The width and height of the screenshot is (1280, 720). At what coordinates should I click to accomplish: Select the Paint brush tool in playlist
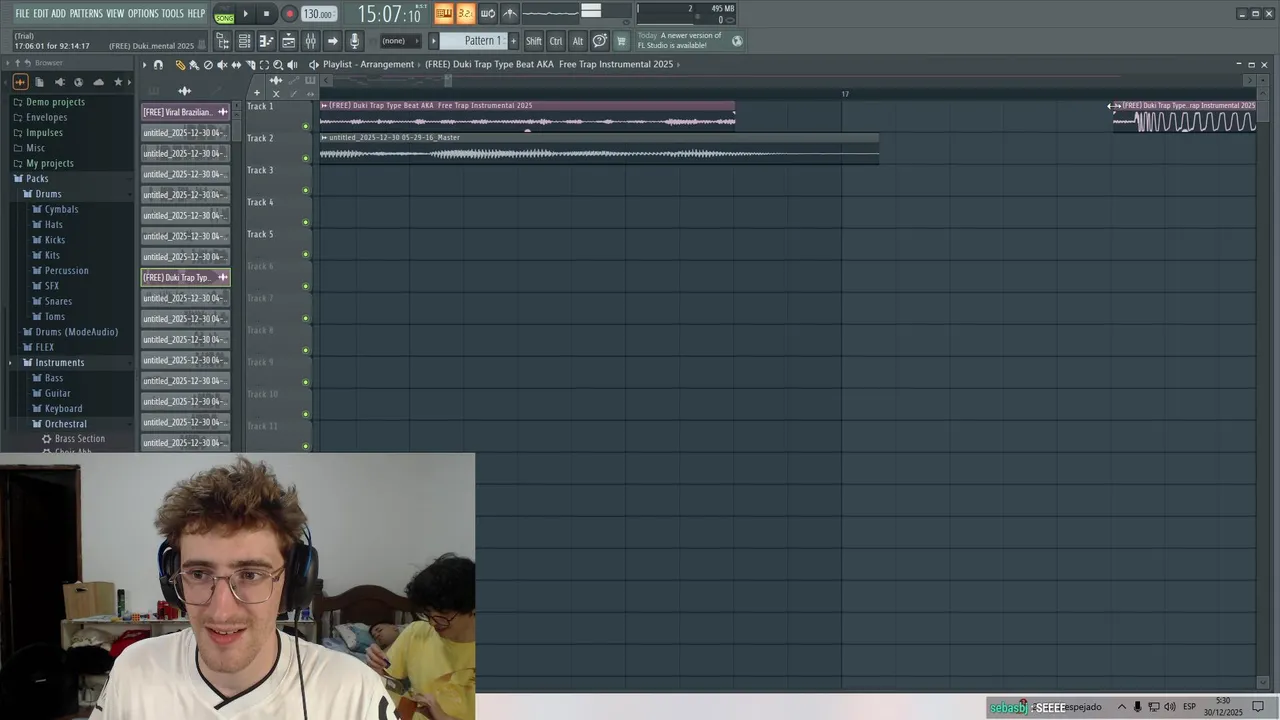point(194,65)
